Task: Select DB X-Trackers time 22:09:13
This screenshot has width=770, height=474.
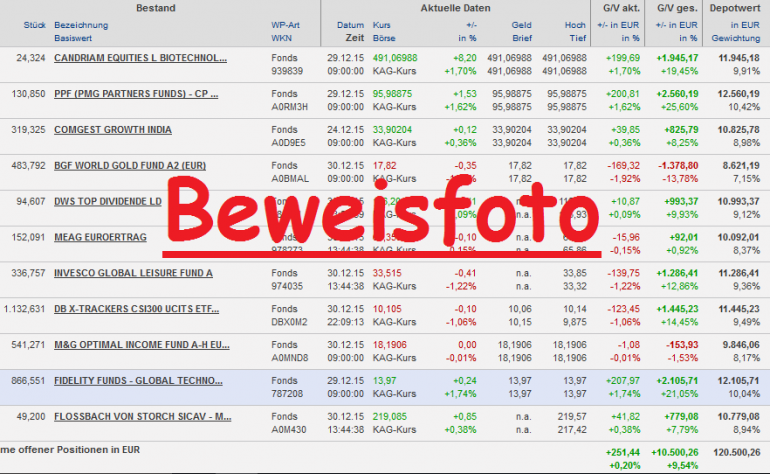Action: 346,322
